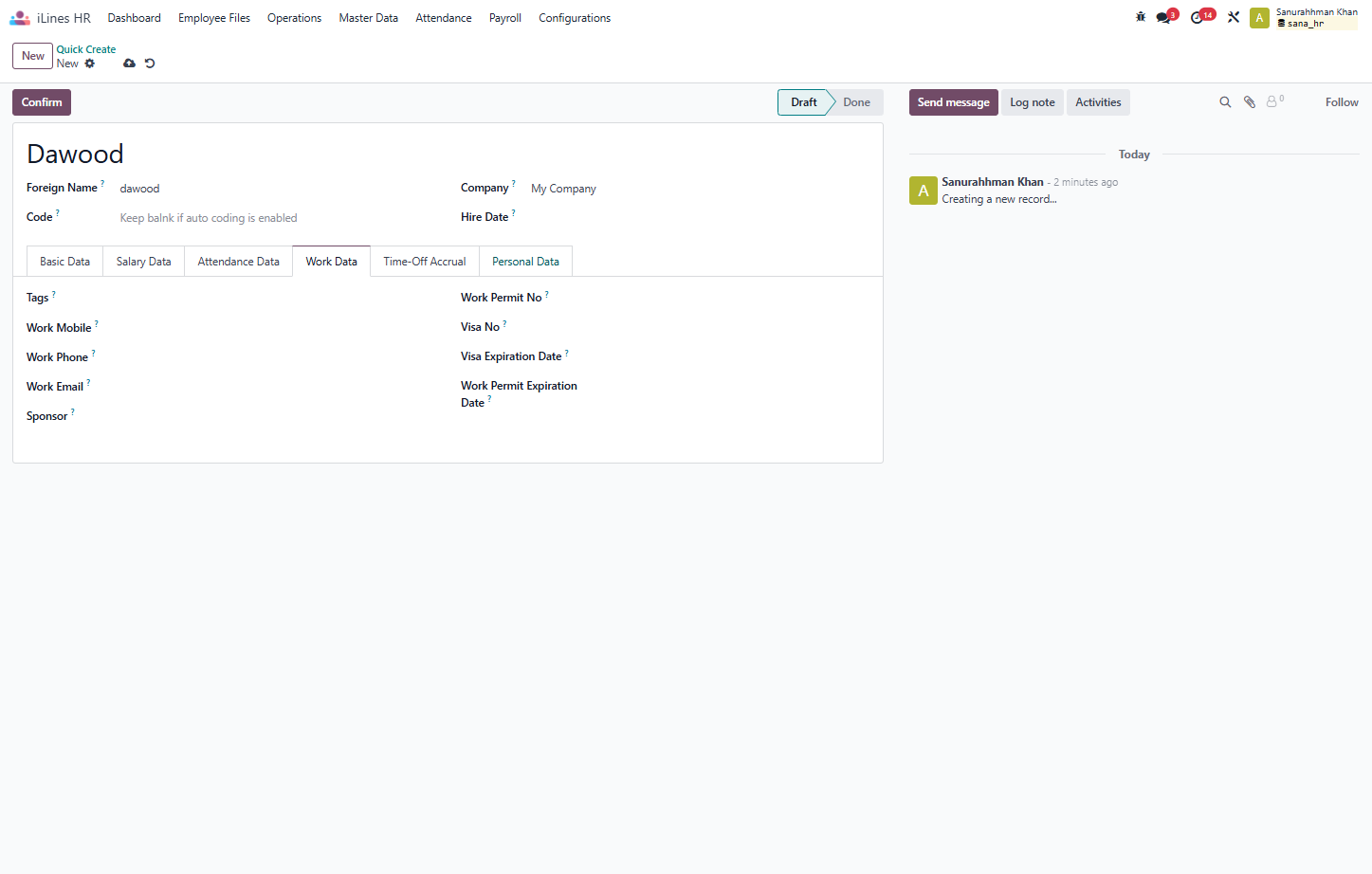
Task: Set status to Done in statusbar
Action: [x=856, y=102]
